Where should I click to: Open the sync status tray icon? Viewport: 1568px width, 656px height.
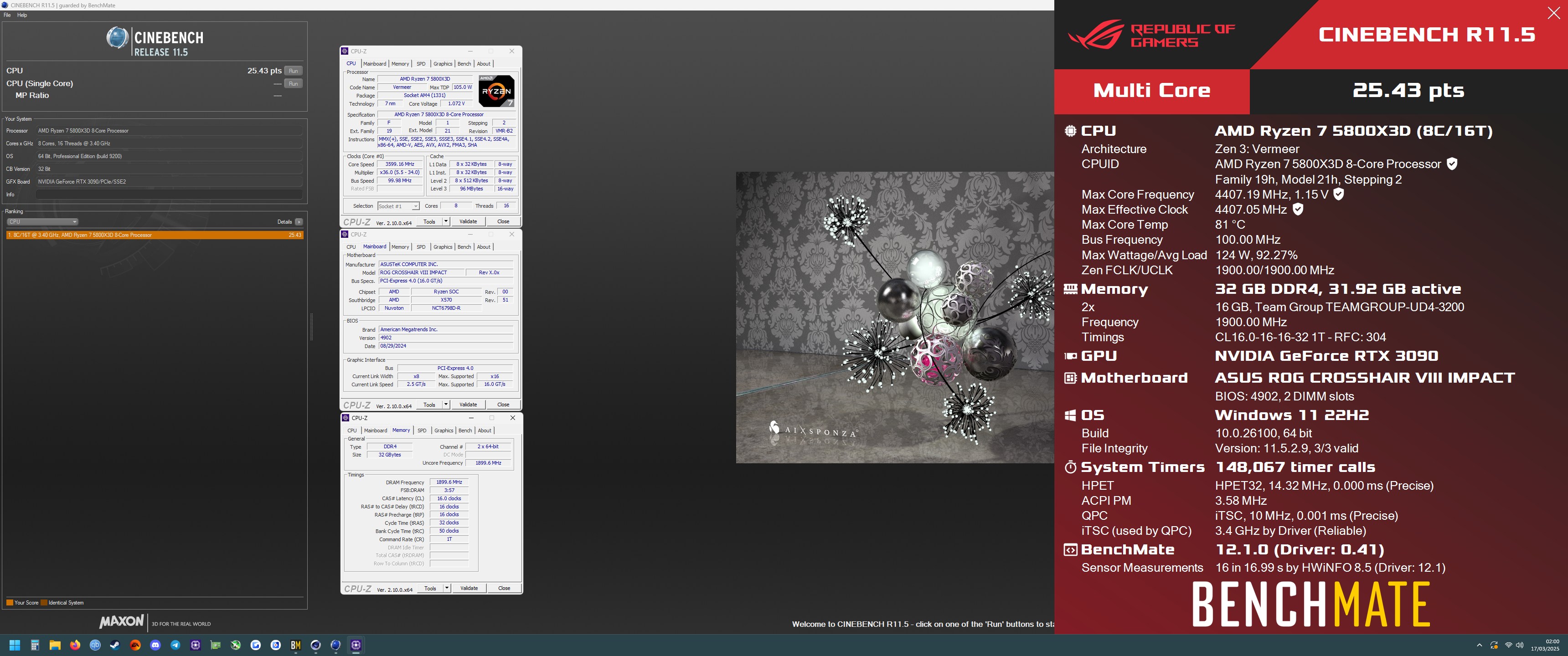1494,645
